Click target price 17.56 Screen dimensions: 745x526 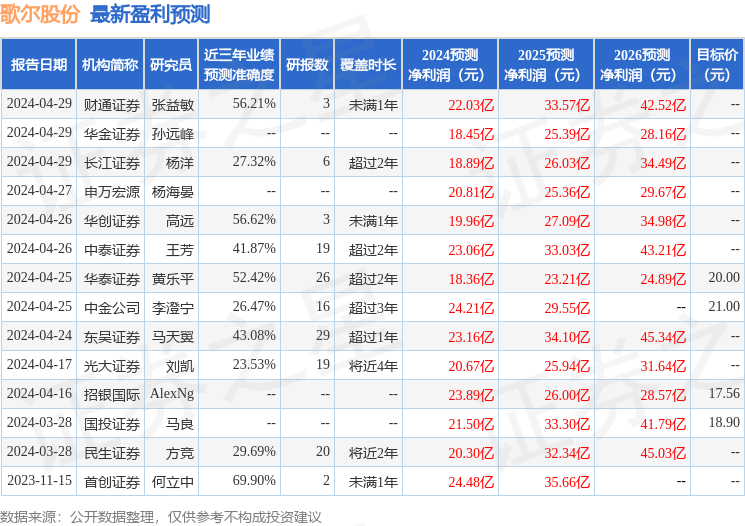pyautogui.click(x=724, y=393)
